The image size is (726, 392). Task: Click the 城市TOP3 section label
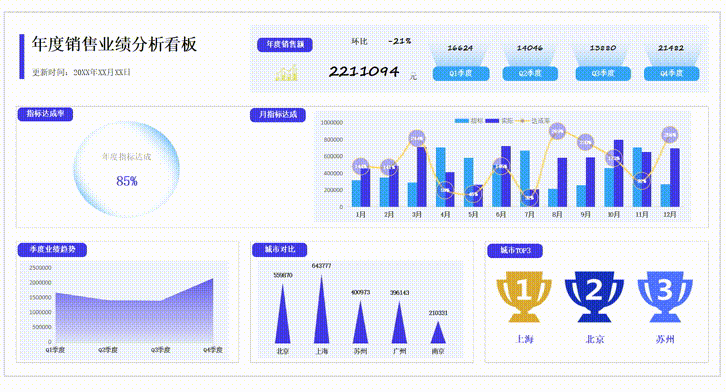515,250
